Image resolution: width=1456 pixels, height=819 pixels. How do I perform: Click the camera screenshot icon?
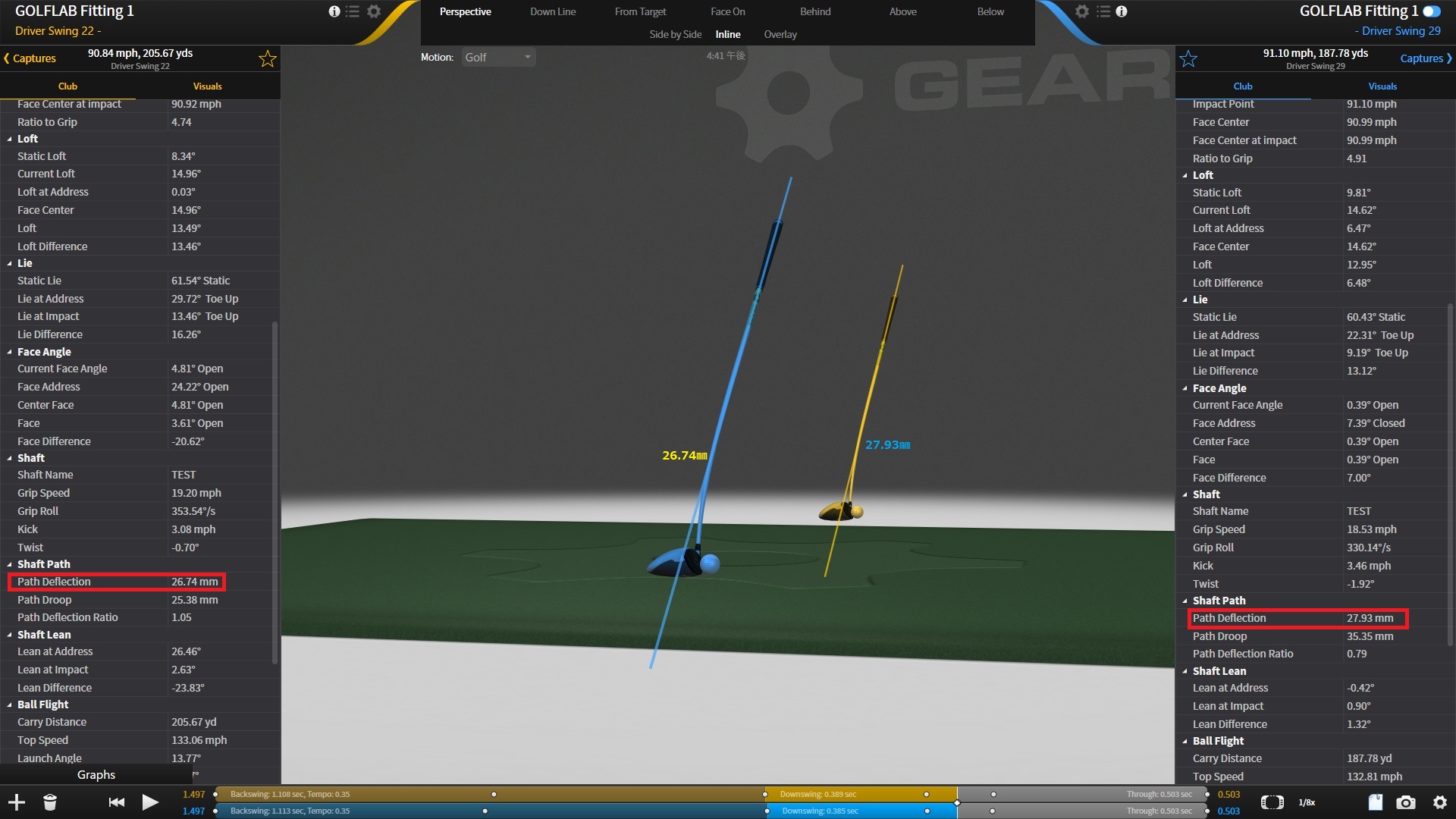tap(1406, 802)
